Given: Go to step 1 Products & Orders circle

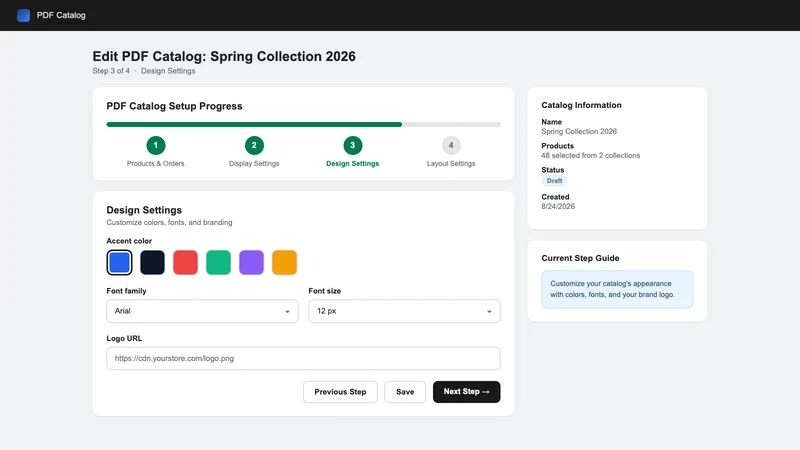Looking at the screenshot, I should point(156,145).
